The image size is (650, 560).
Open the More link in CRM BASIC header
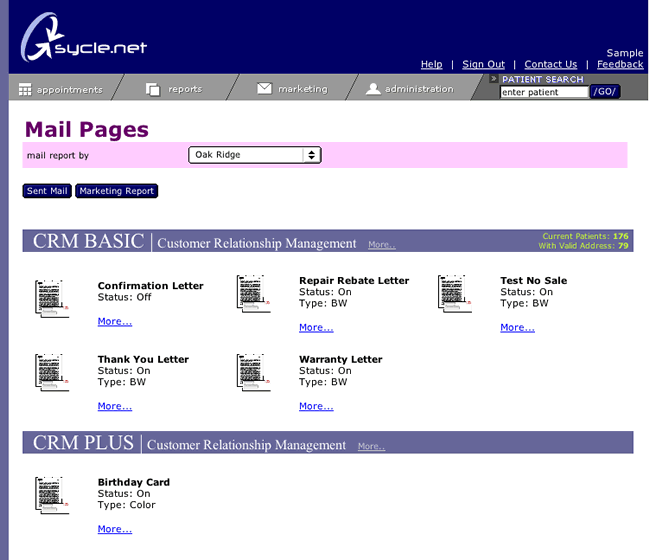click(381, 244)
